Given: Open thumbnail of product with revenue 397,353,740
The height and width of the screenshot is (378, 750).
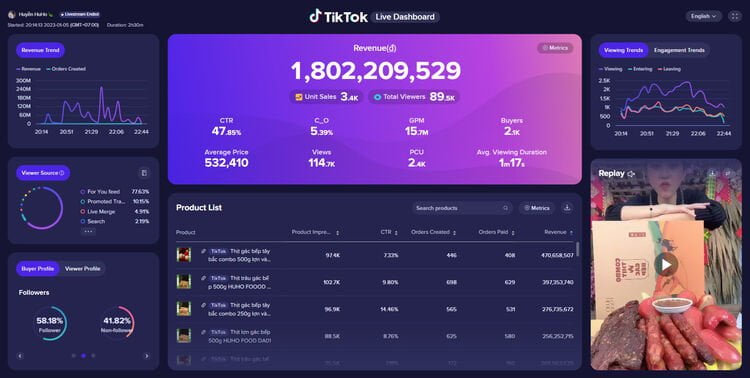Looking at the screenshot, I should [x=184, y=281].
